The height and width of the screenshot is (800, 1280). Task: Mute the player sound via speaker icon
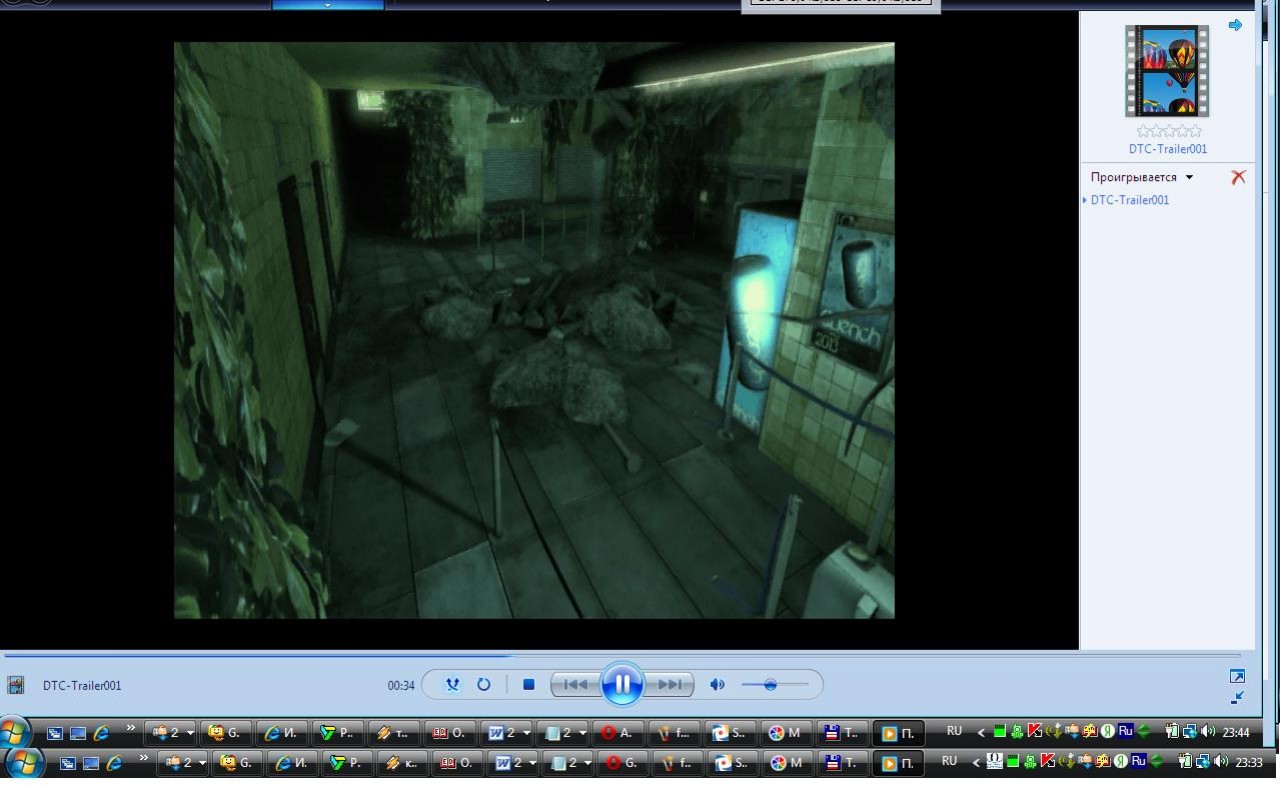717,685
